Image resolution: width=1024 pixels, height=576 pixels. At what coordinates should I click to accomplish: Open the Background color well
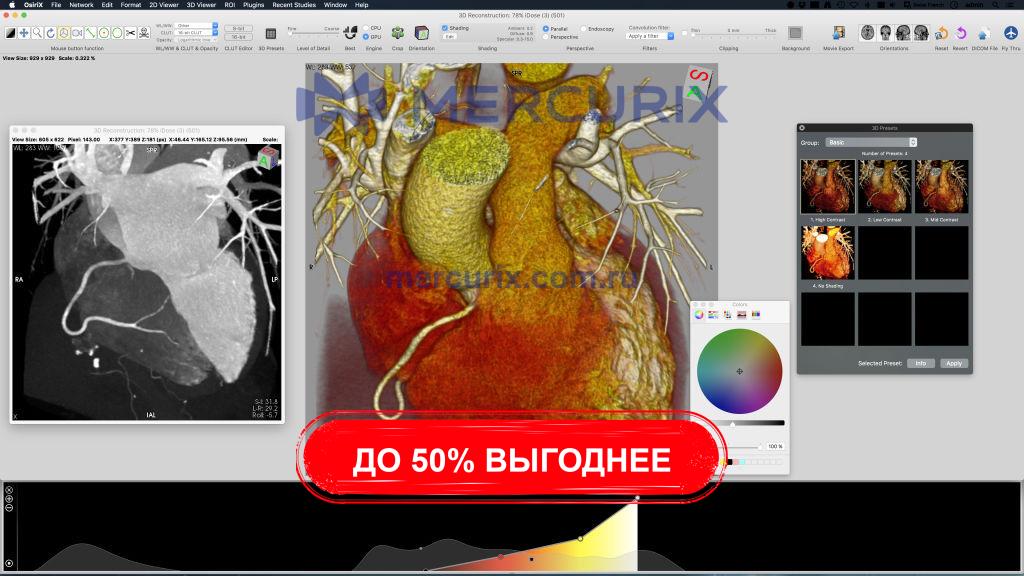pyautogui.click(x=795, y=33)
